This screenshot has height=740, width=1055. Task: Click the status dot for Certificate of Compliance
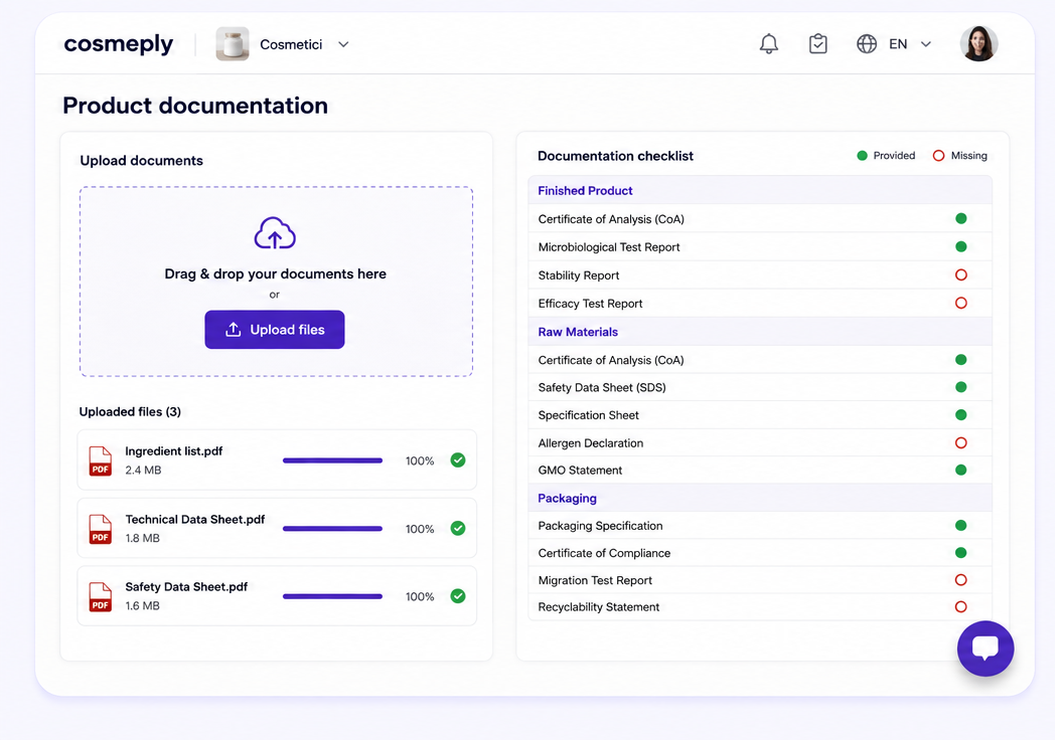coord(961,553)
